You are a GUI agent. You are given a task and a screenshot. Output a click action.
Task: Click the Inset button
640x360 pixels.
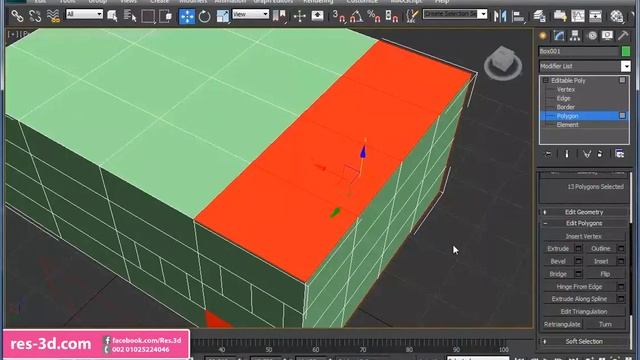(601, 261)
